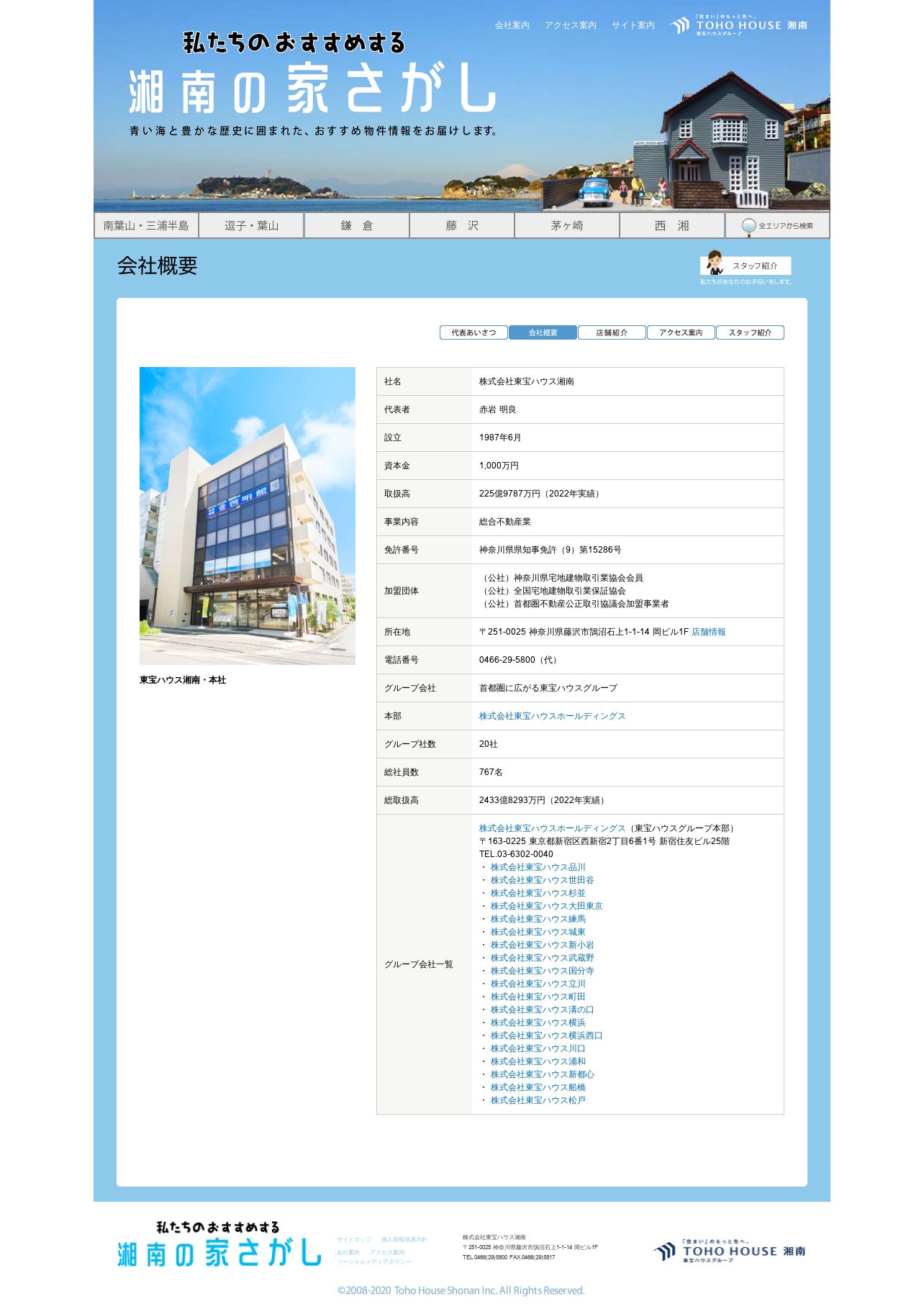Screen dimensions: 924x1314
Task: Click the headquarters building photo
Action: [x=248, y=516]
